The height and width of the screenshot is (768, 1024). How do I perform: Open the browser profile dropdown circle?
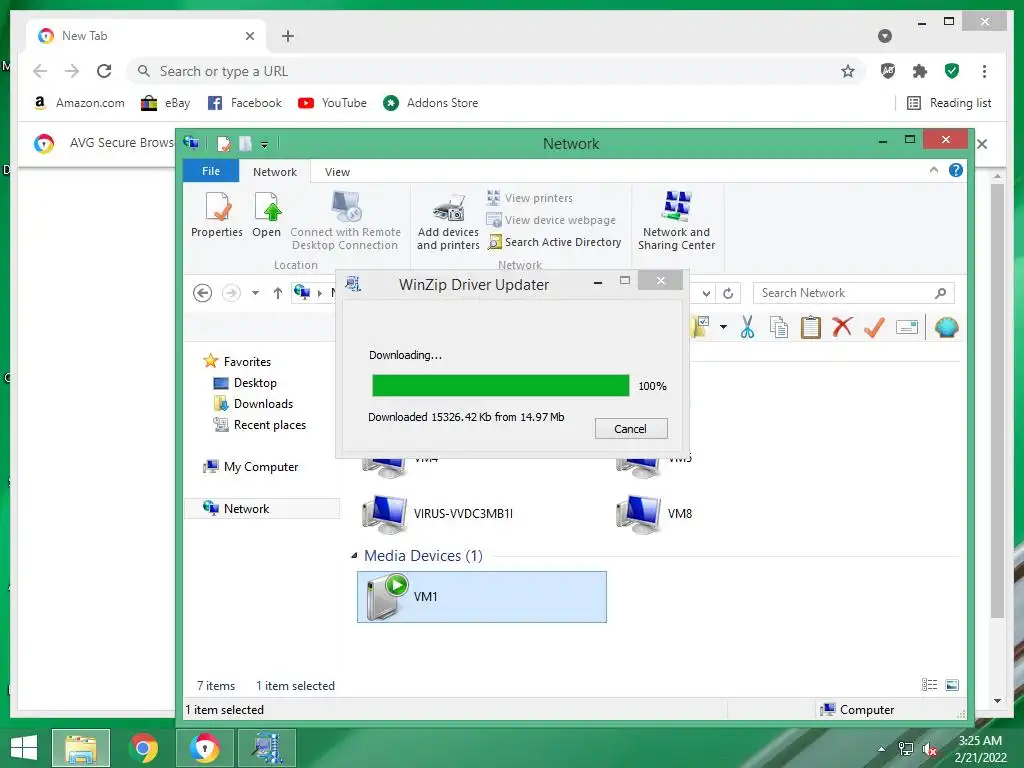click(x=885, y=36)
